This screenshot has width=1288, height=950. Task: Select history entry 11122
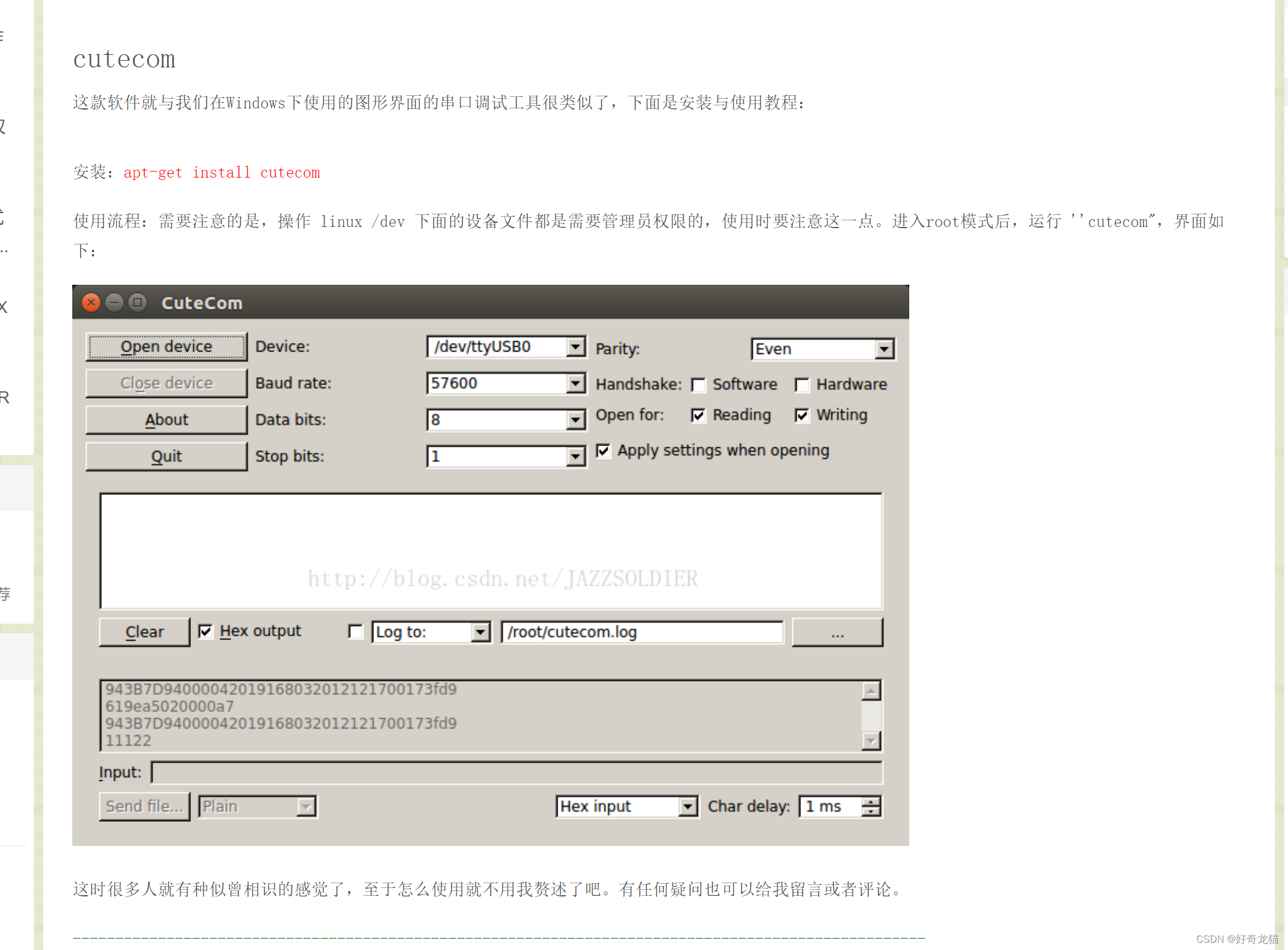coord(128,740)
